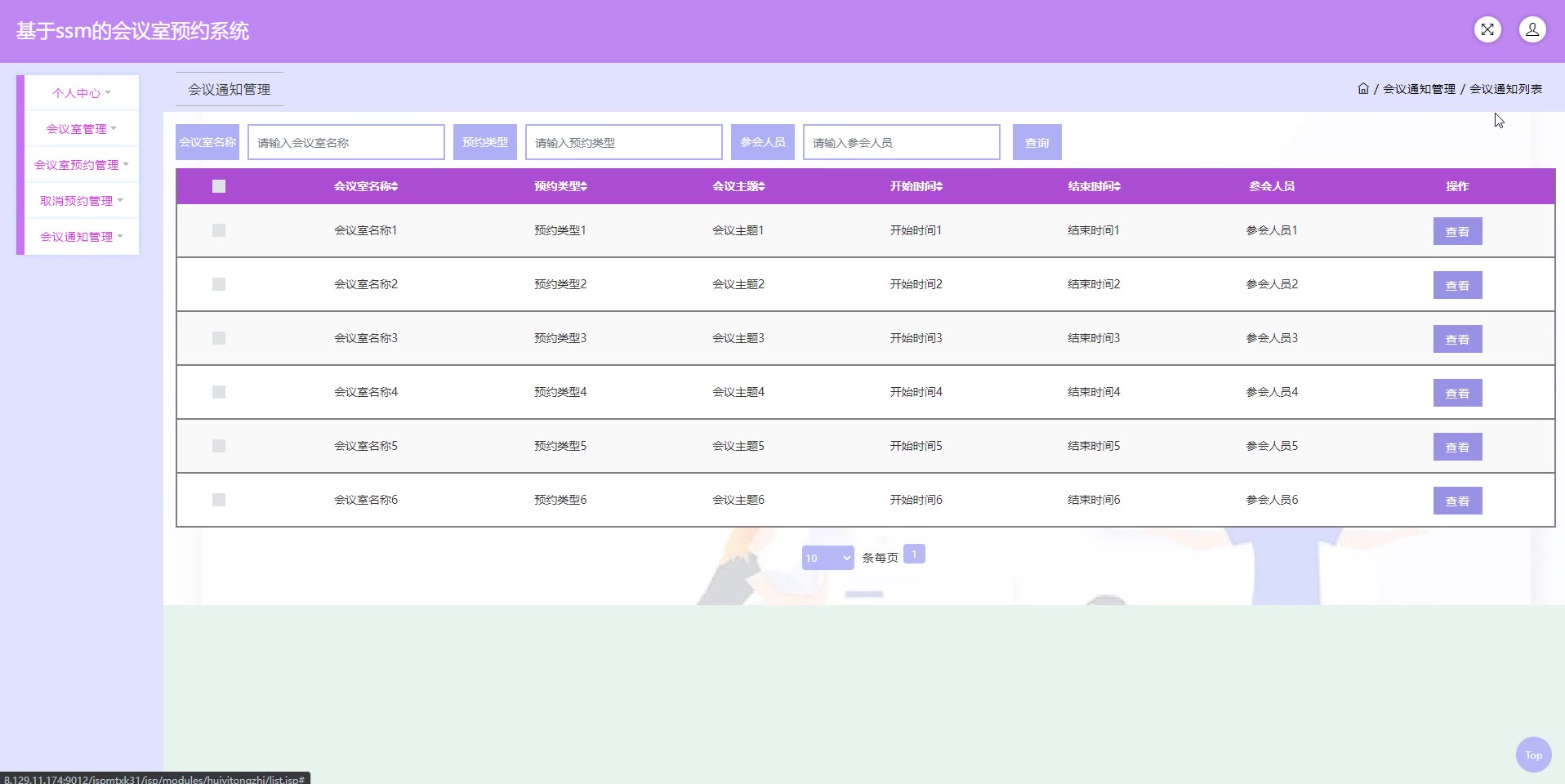Viewport: 1565px width, 784px height.
Task: Go to page 1 in pagination
Action: click(914, 554)
